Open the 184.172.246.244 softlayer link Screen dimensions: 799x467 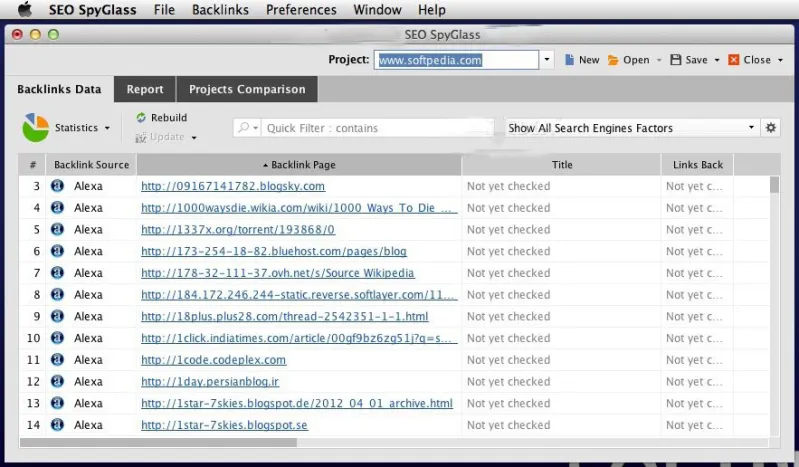point(299,295)
